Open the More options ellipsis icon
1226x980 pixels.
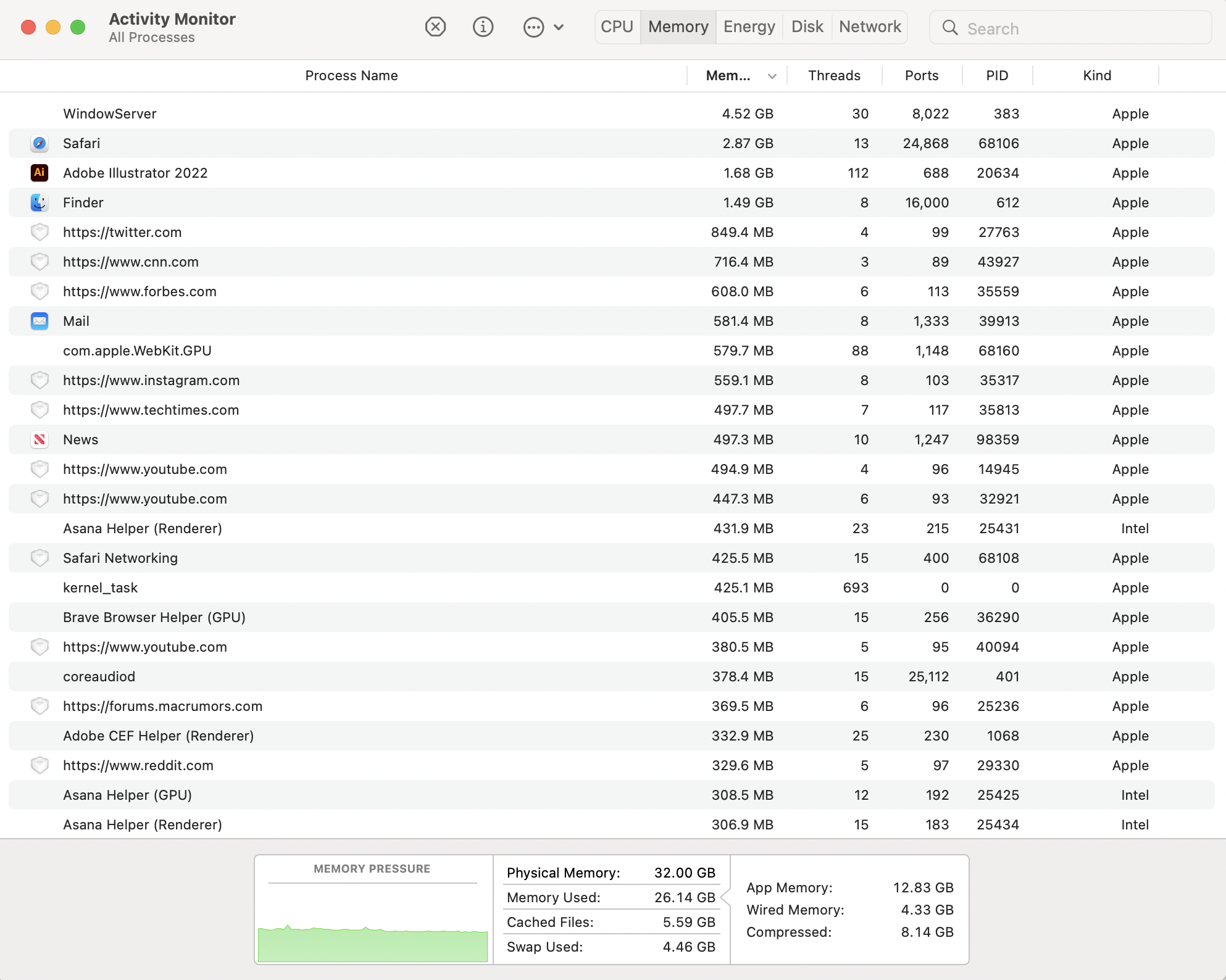tap(533, 27)
